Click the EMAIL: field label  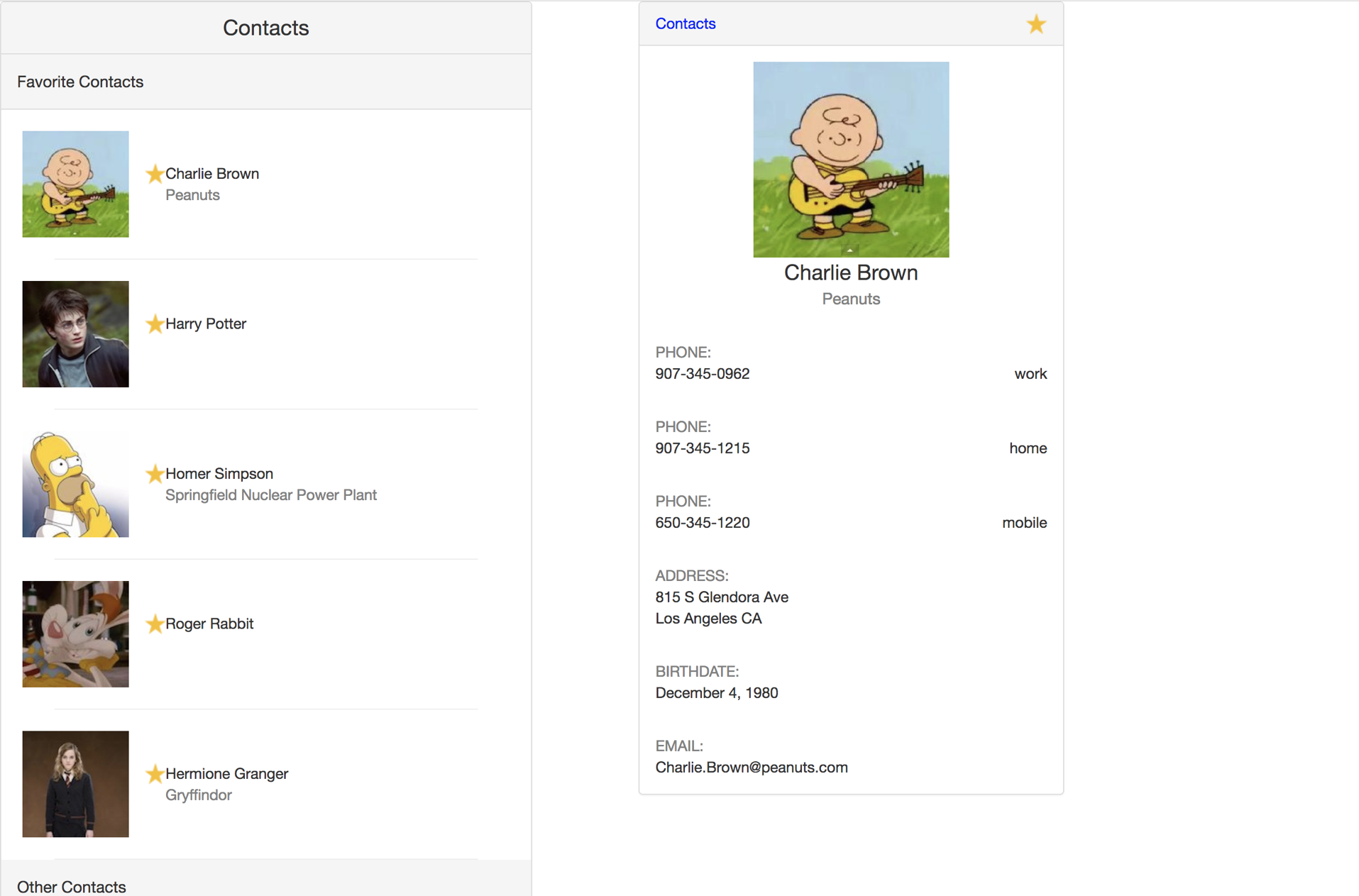pyautogui.click(x=679, y=746)
